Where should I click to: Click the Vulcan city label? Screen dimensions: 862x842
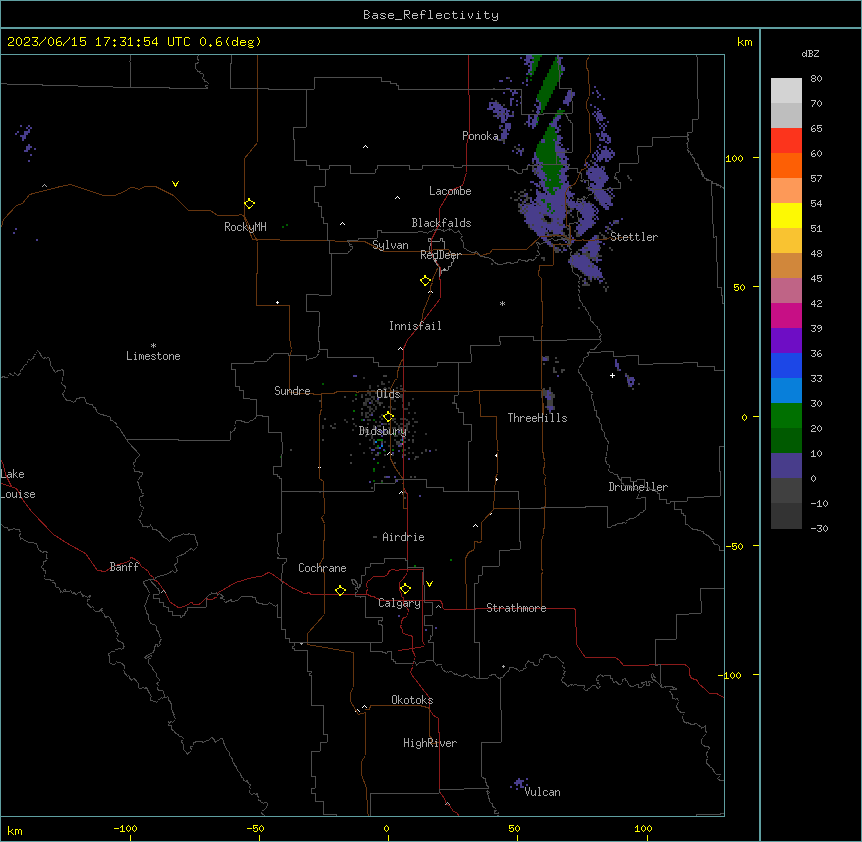pyautogui.click(x=543, y=792)
